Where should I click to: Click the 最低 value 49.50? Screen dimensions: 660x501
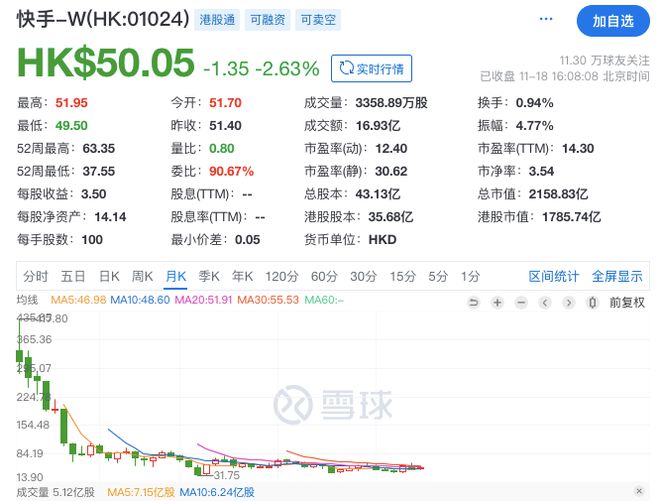point(72,125)
